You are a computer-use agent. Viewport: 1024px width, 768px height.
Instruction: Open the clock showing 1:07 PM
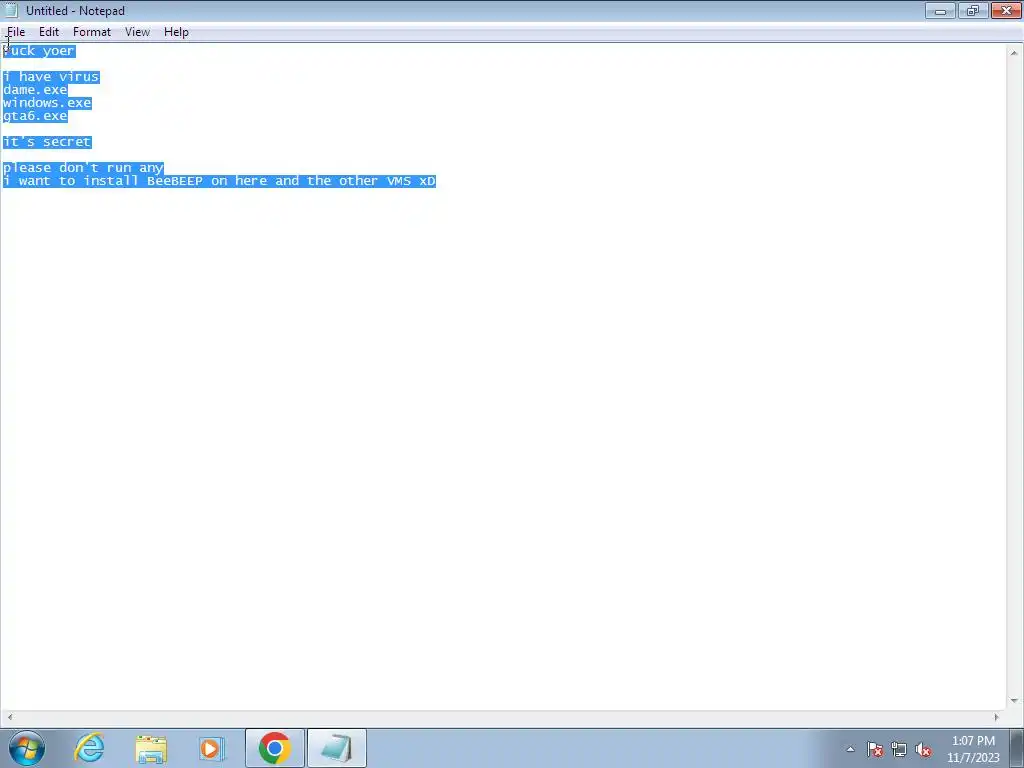973,749
